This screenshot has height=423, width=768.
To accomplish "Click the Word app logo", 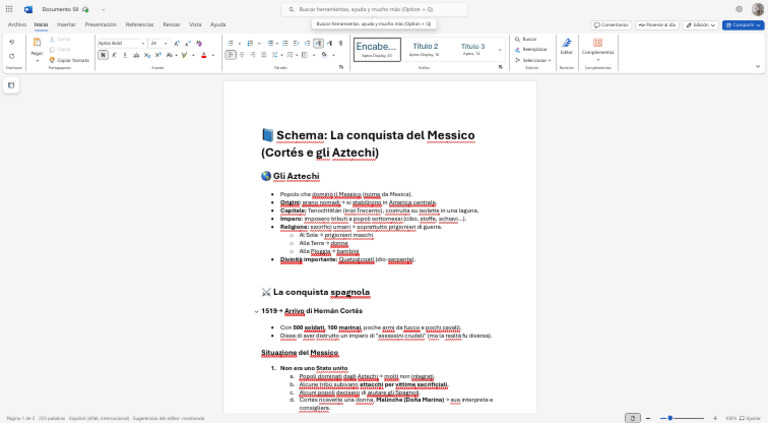I will pyautogui.click(x=28, y=9).
